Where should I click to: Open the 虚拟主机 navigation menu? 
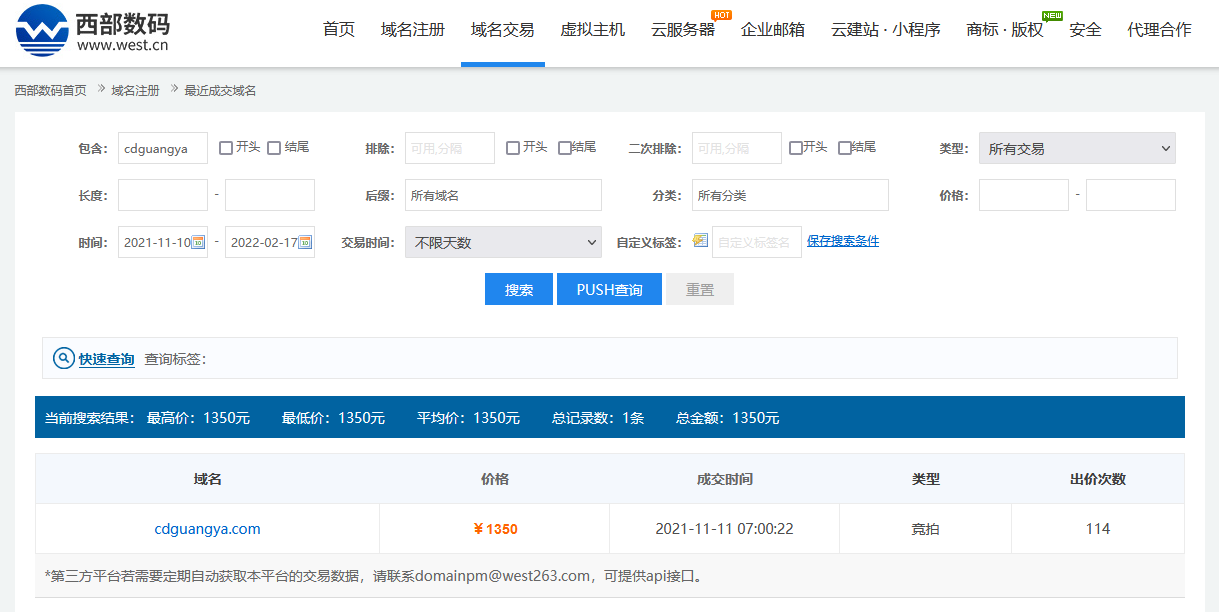point(592,30)
